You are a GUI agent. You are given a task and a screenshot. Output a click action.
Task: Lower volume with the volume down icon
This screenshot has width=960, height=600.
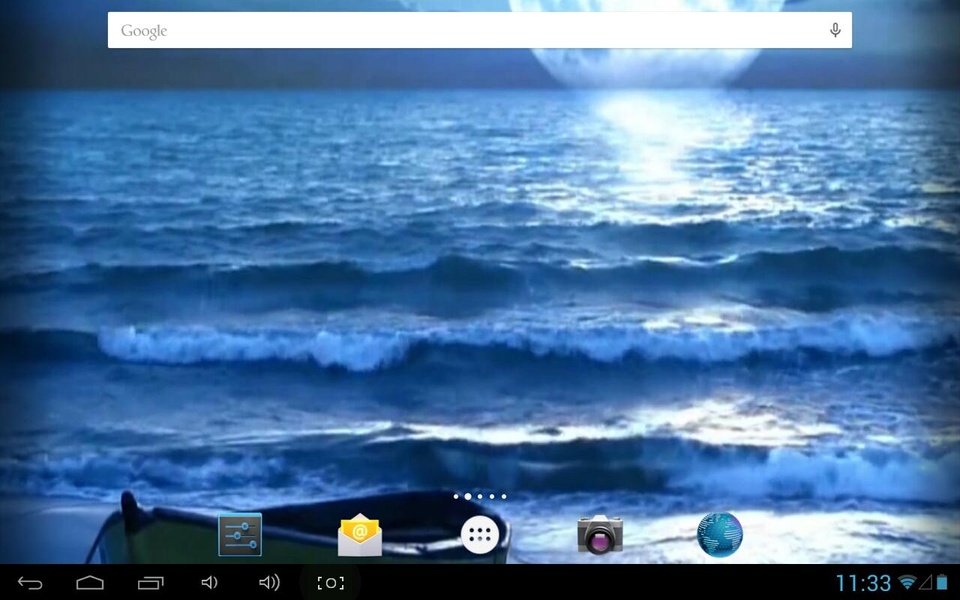[209, 583]
